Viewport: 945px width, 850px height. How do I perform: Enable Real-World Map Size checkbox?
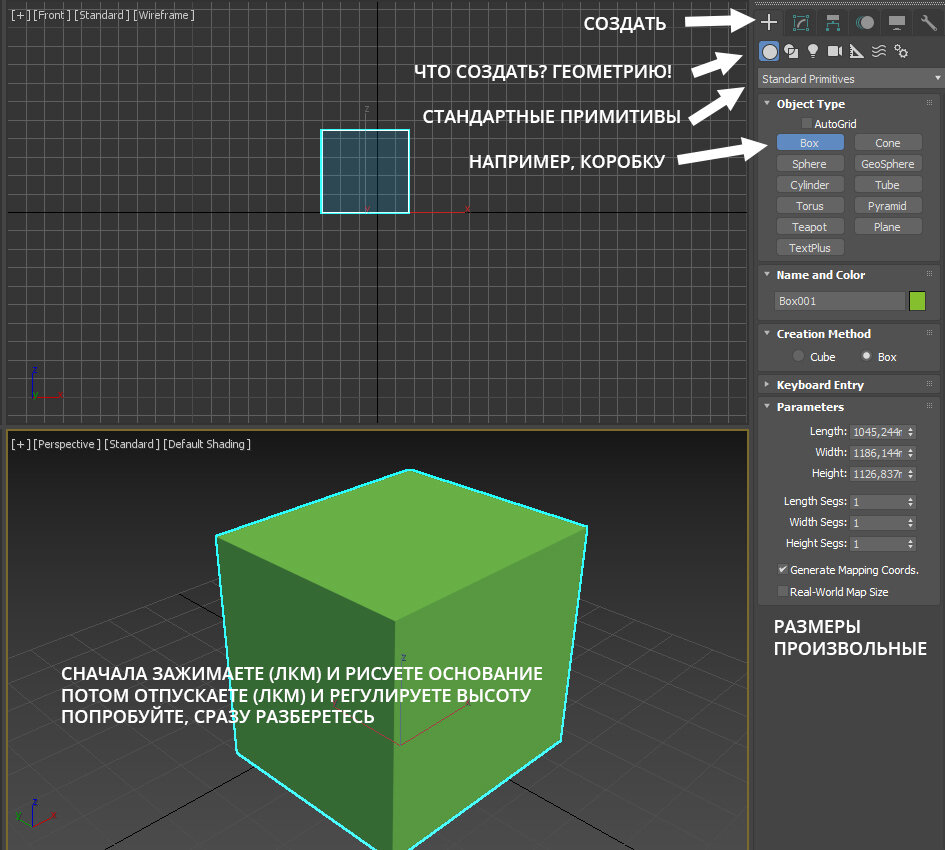coord(782,591)
